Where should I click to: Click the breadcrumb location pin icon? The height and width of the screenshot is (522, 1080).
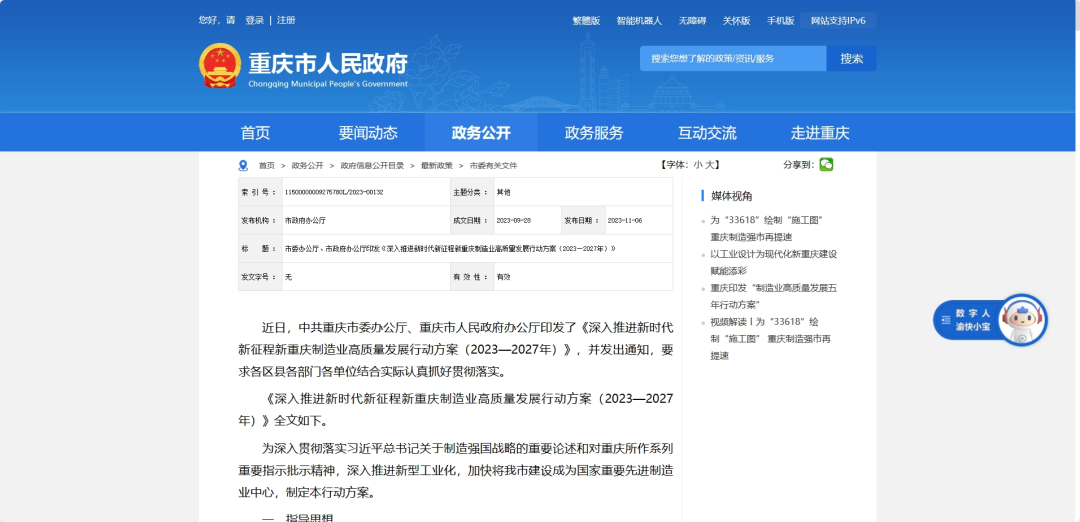(x=243, y=165)
